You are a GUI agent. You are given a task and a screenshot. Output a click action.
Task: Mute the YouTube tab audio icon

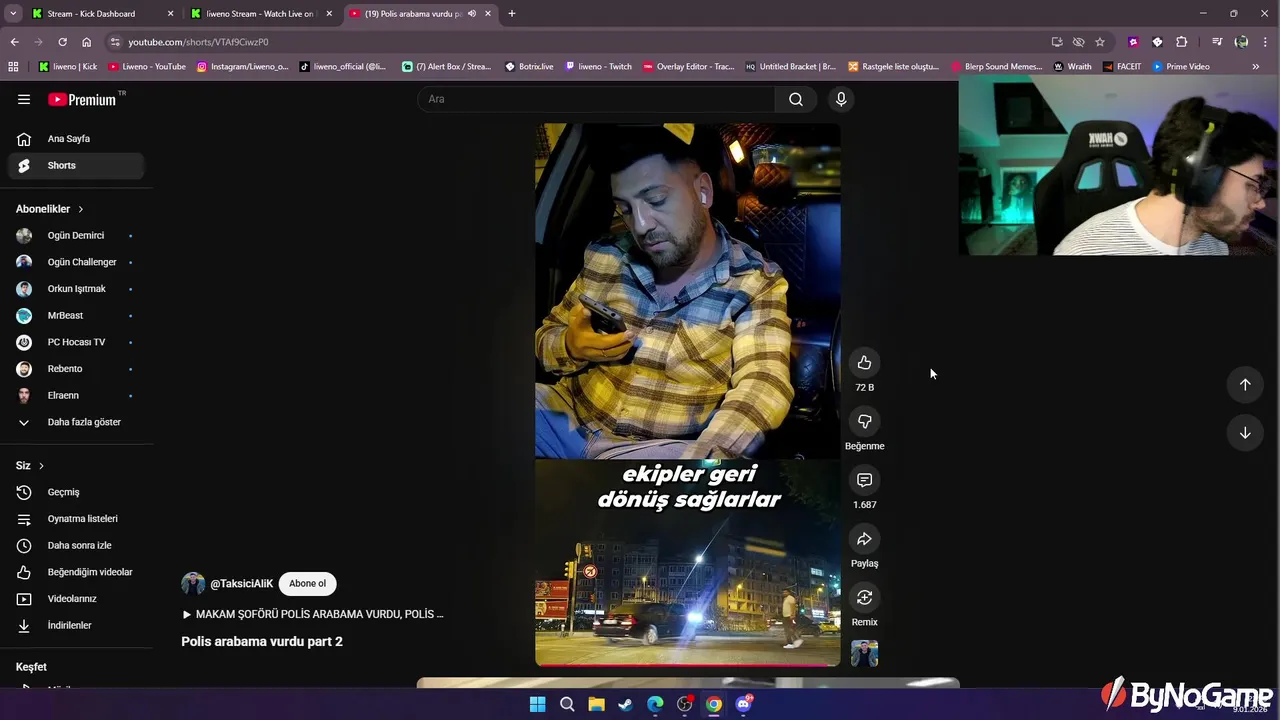(x=472, y=14)
